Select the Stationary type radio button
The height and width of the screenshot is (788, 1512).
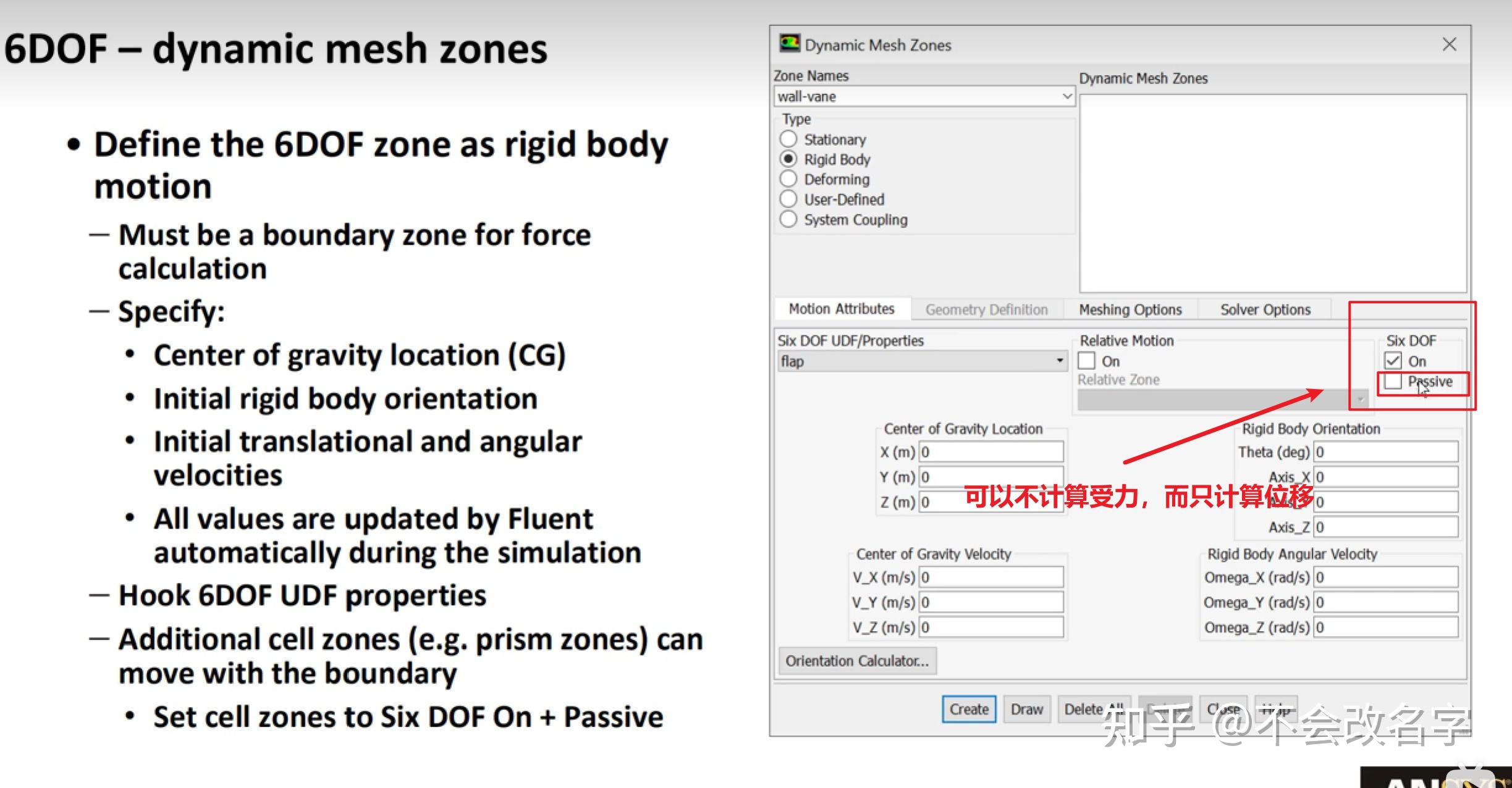pos(788,139)
